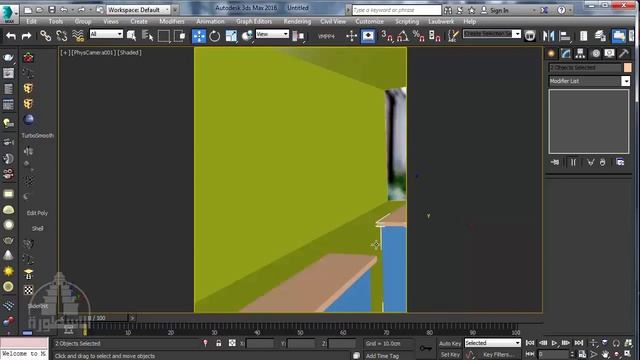The height and width of the screenshot is (360, 640).
Task: Click the Undo arrow in main toolbar
Action: click(11, 36)
